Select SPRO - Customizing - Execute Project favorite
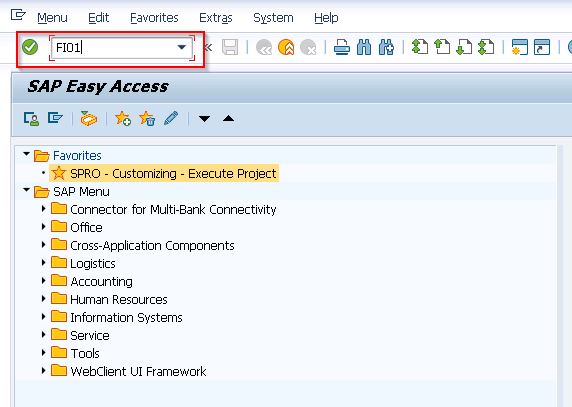The width and height of the screenshot is (572, 407). point(173,173)
